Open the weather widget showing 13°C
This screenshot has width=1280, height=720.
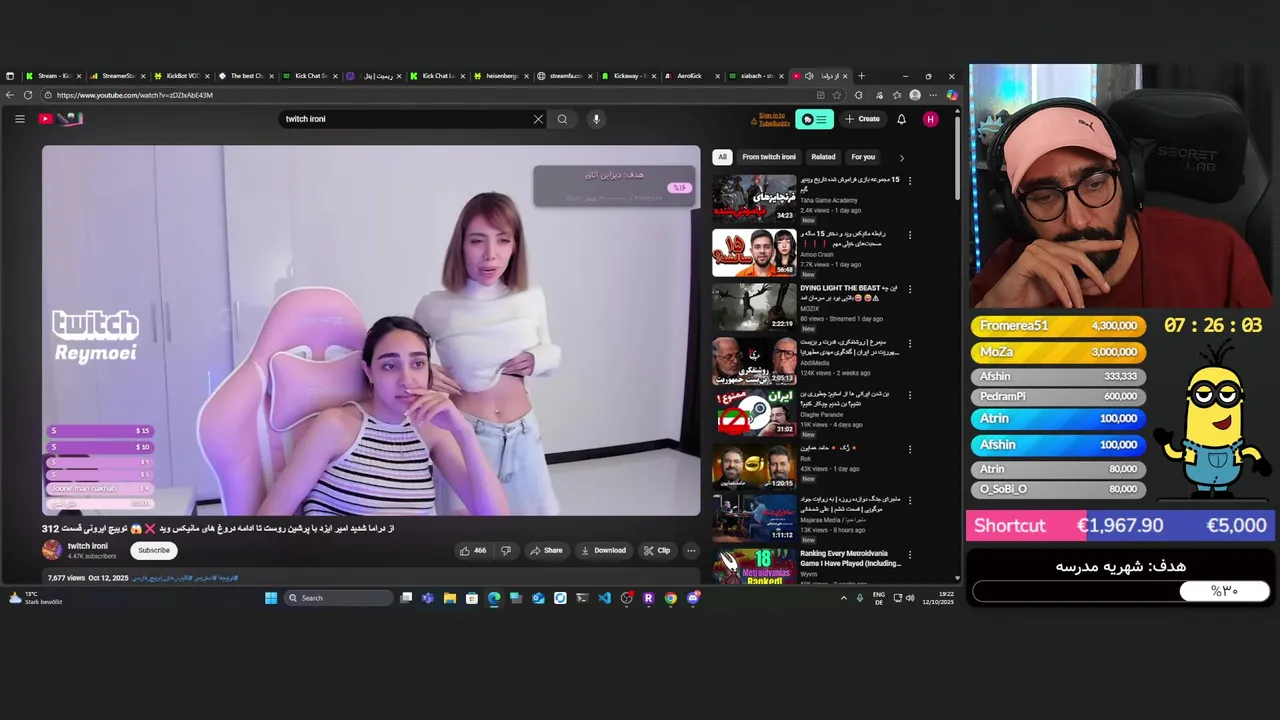click(36, 598)
